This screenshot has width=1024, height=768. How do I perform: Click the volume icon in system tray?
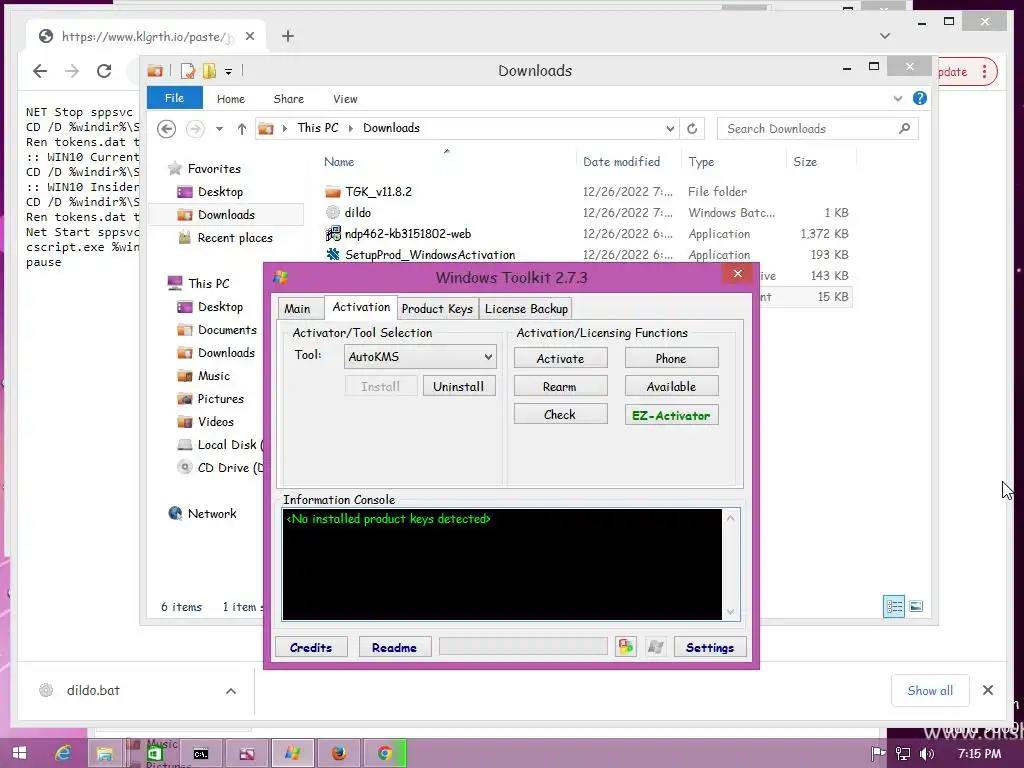[x=927, y=754]
